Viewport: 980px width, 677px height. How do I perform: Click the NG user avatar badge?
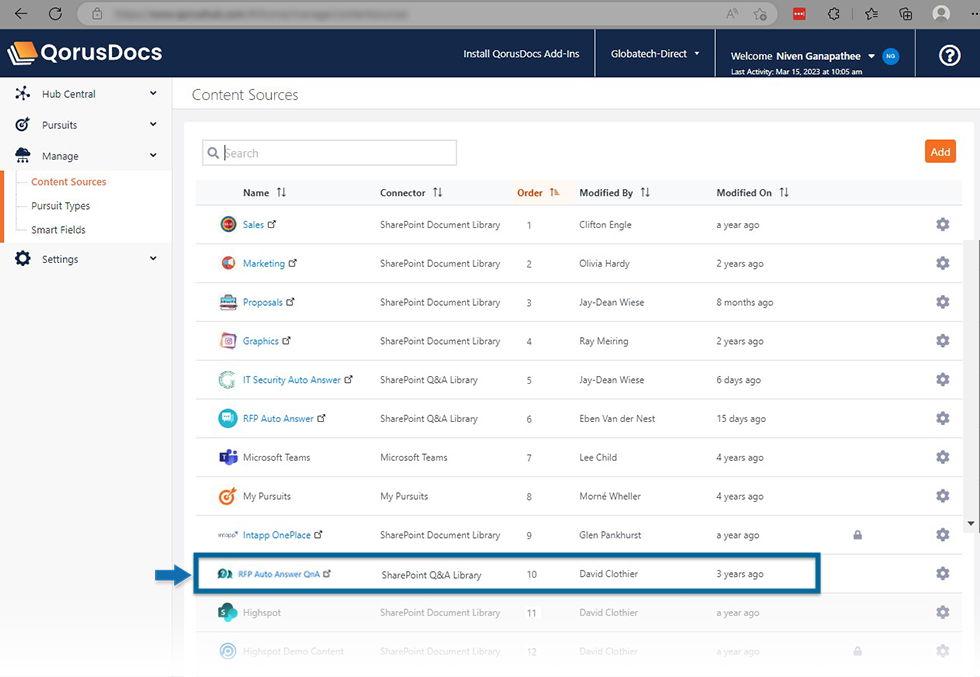pyautogui.click(x=891, y=56)
